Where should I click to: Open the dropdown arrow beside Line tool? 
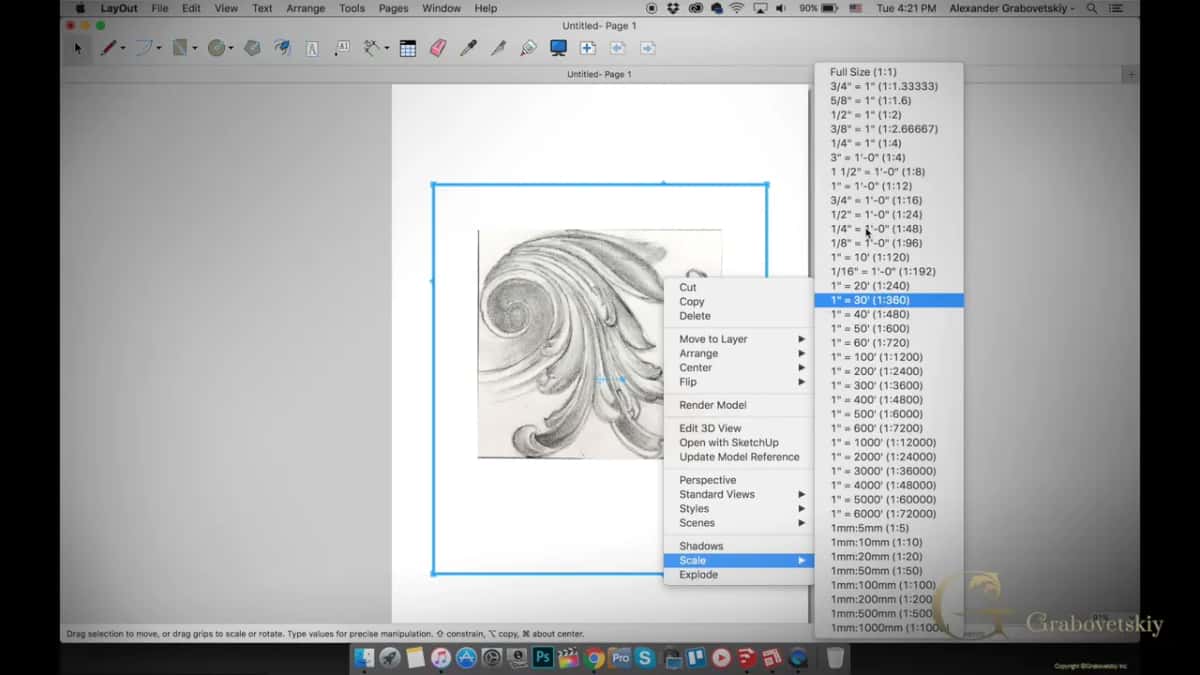(x=123, y=48)
